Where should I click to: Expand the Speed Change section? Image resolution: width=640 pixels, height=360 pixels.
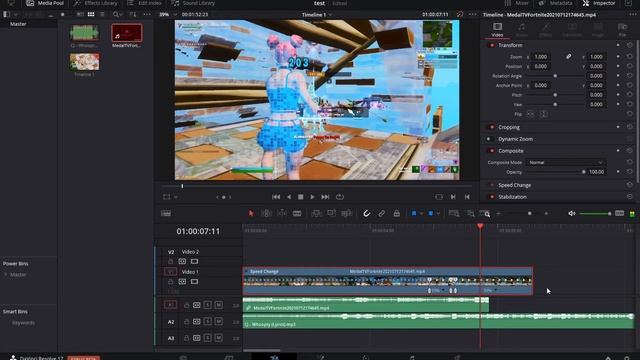pyautogui.click(x=514, y=185)
